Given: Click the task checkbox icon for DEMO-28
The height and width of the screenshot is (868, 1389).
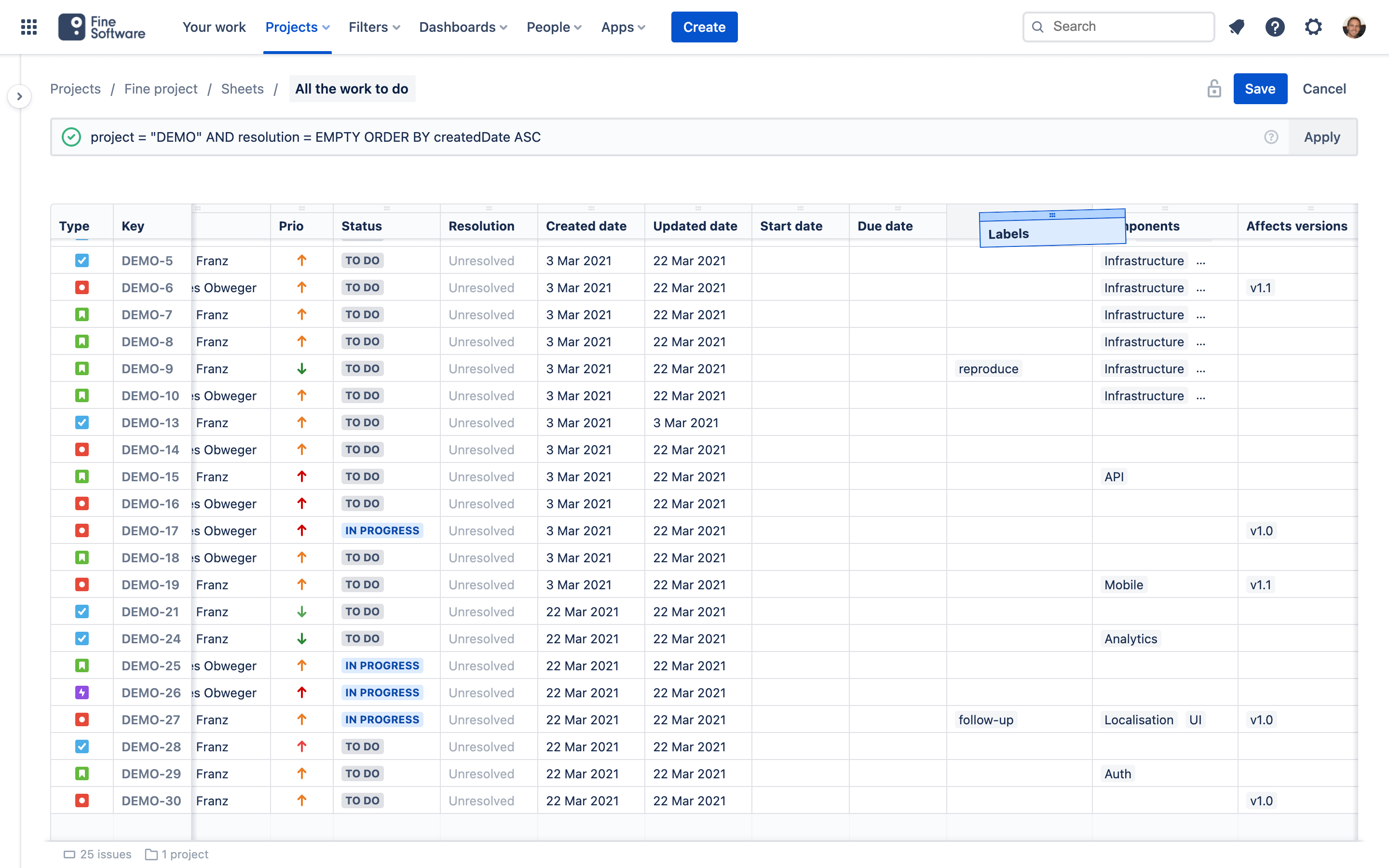Looking at the screenshot, I should coord(82,746).
